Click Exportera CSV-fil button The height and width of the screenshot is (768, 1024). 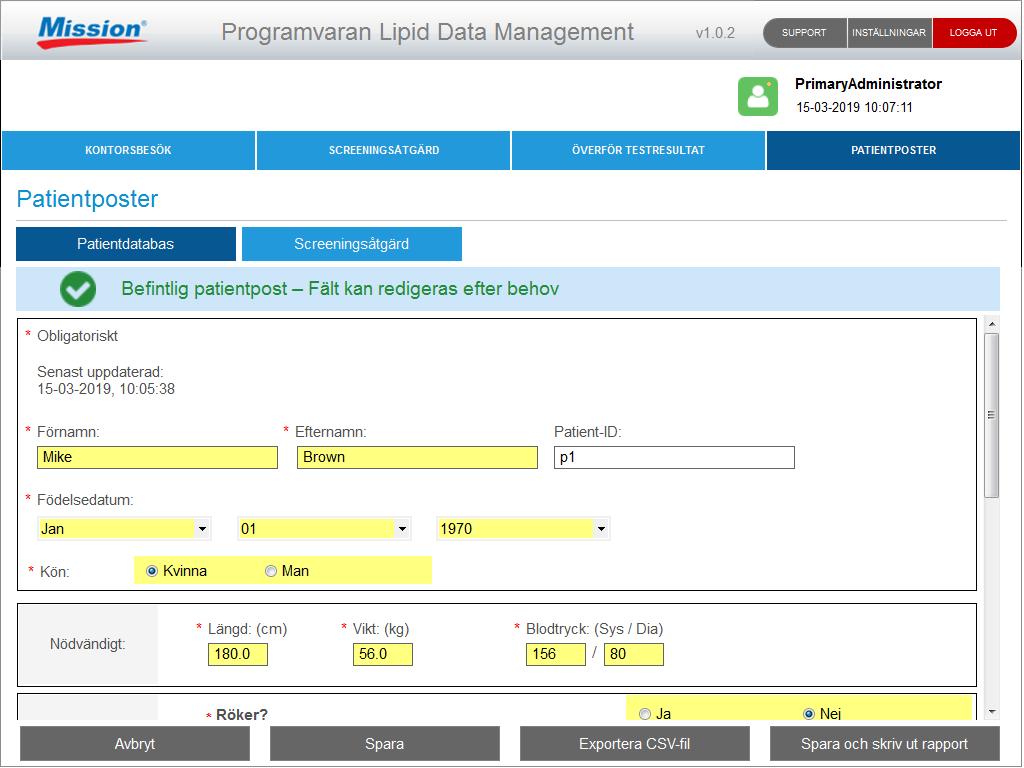point(635,744)
